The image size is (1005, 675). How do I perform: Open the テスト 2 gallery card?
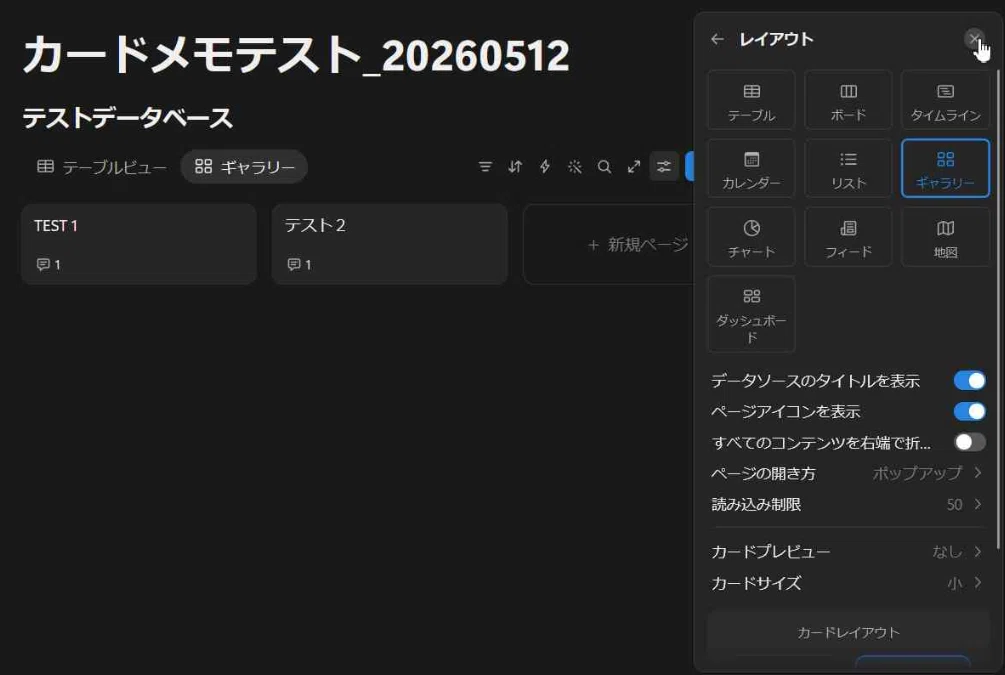[x=390, y=244]
